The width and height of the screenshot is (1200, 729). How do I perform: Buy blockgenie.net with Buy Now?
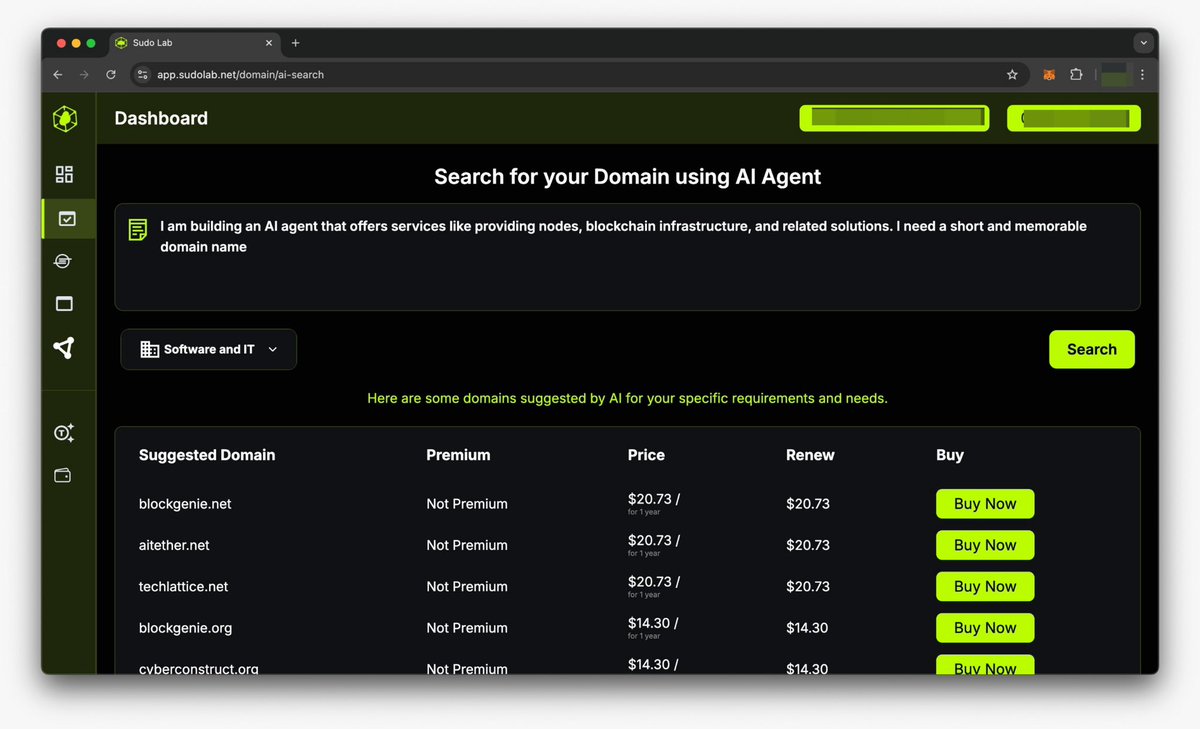tap(985, 504)
